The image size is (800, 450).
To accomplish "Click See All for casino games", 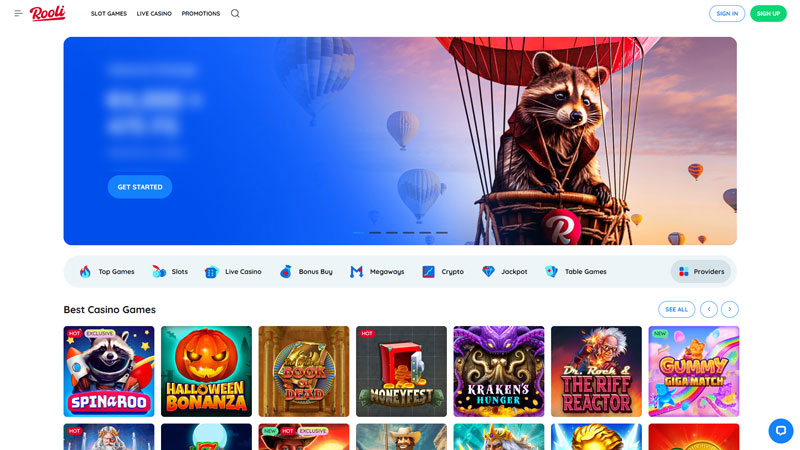I will 677,309.
